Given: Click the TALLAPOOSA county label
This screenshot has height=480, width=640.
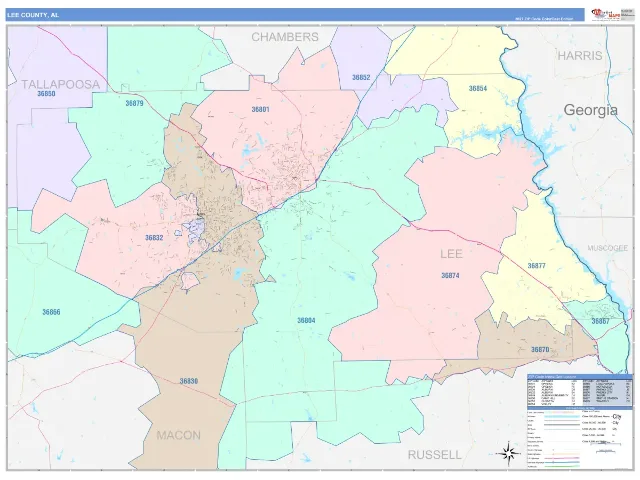Looking at the screenshot, I should point(60,84).
